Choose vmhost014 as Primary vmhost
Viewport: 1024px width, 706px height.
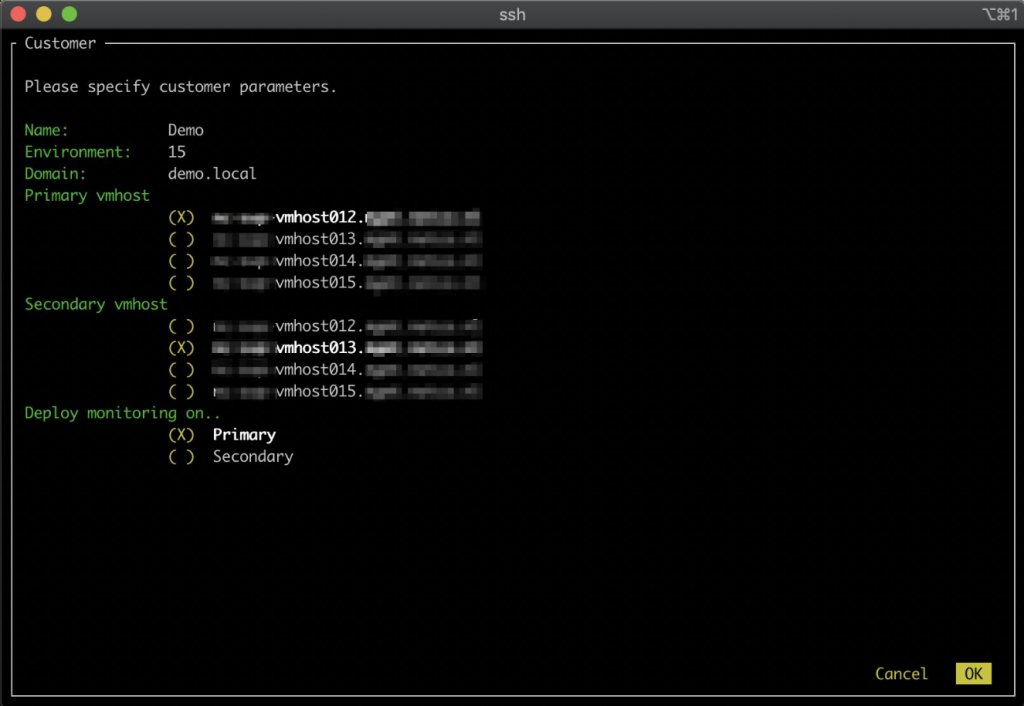click(x=181, y=261)
